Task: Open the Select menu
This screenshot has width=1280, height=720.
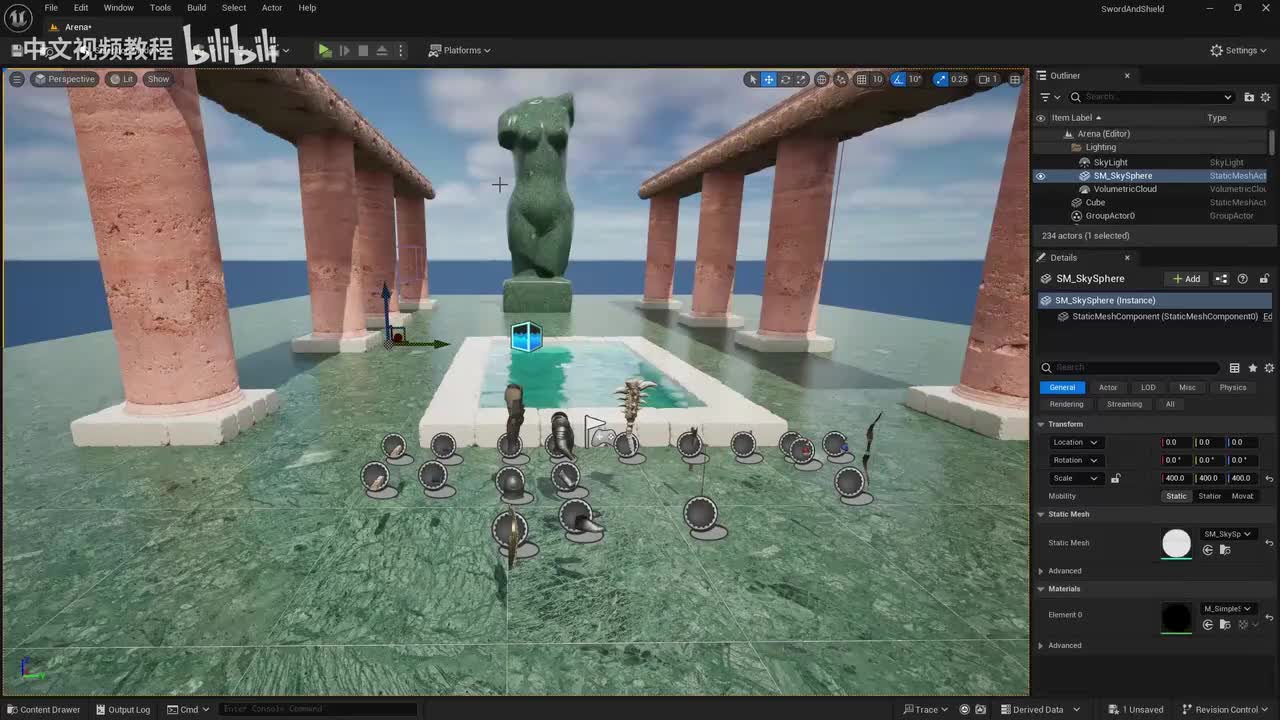Action: pyautogui.click(x=234, y=8)
